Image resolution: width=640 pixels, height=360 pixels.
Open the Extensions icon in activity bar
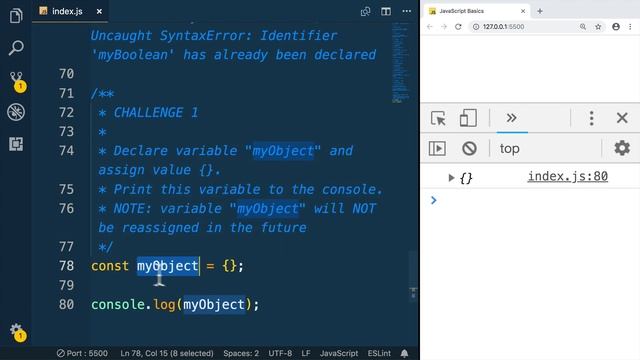pos(16,144)
